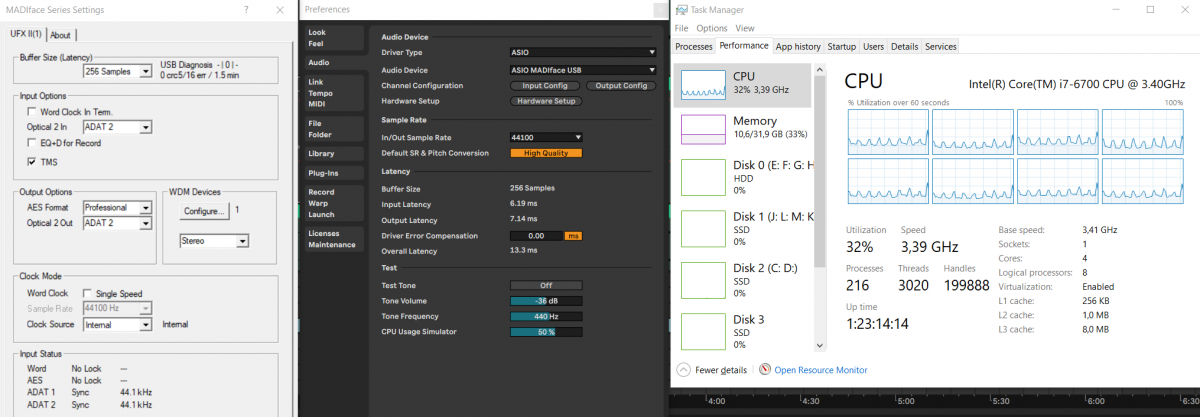This screenshot has width=1200, height=417.
Task: Click the Resource Monitor icon
Action: point(765,370)
